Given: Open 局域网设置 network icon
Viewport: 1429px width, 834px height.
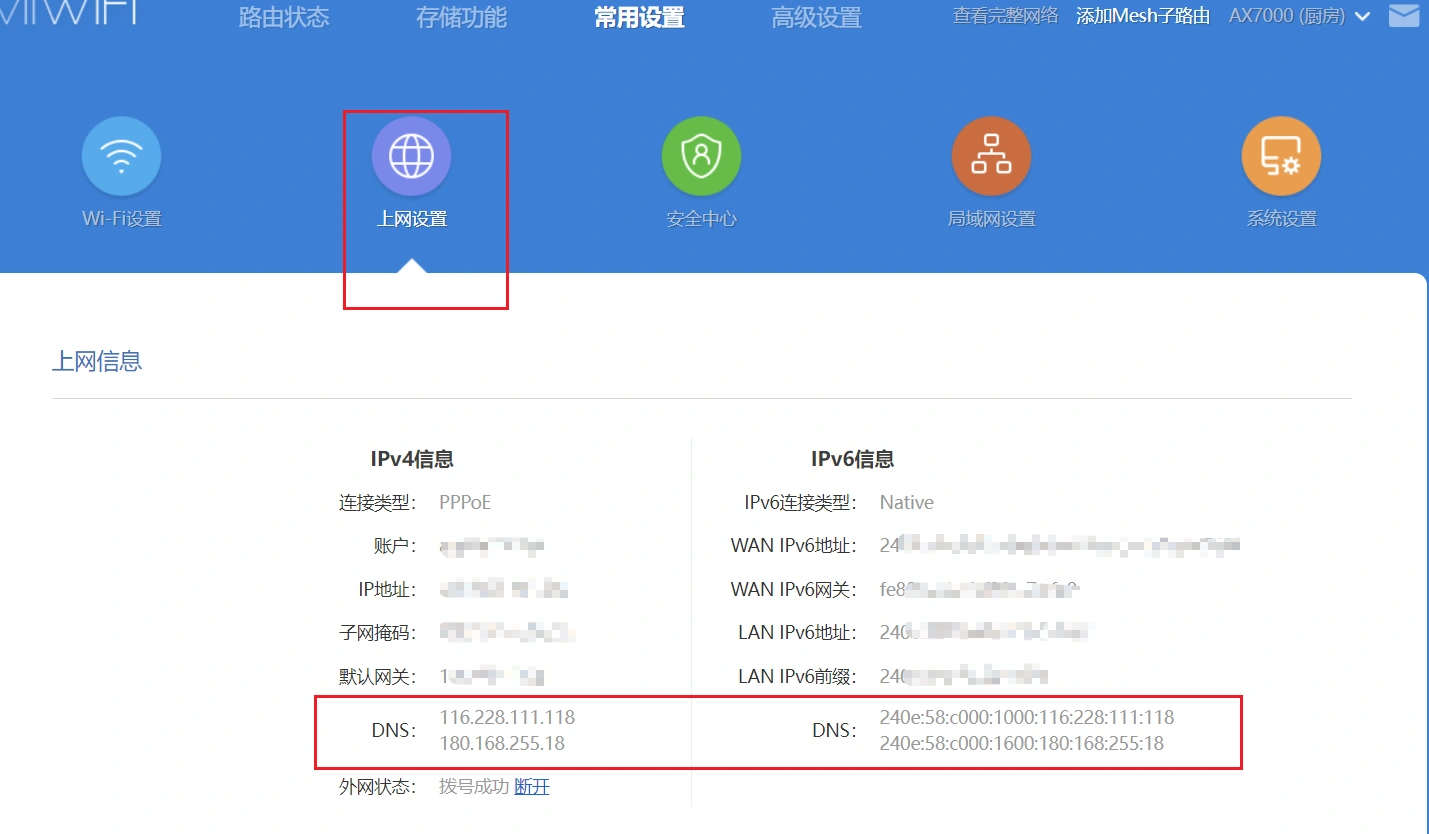Looking at the screenshot, I should pos(991,157).
